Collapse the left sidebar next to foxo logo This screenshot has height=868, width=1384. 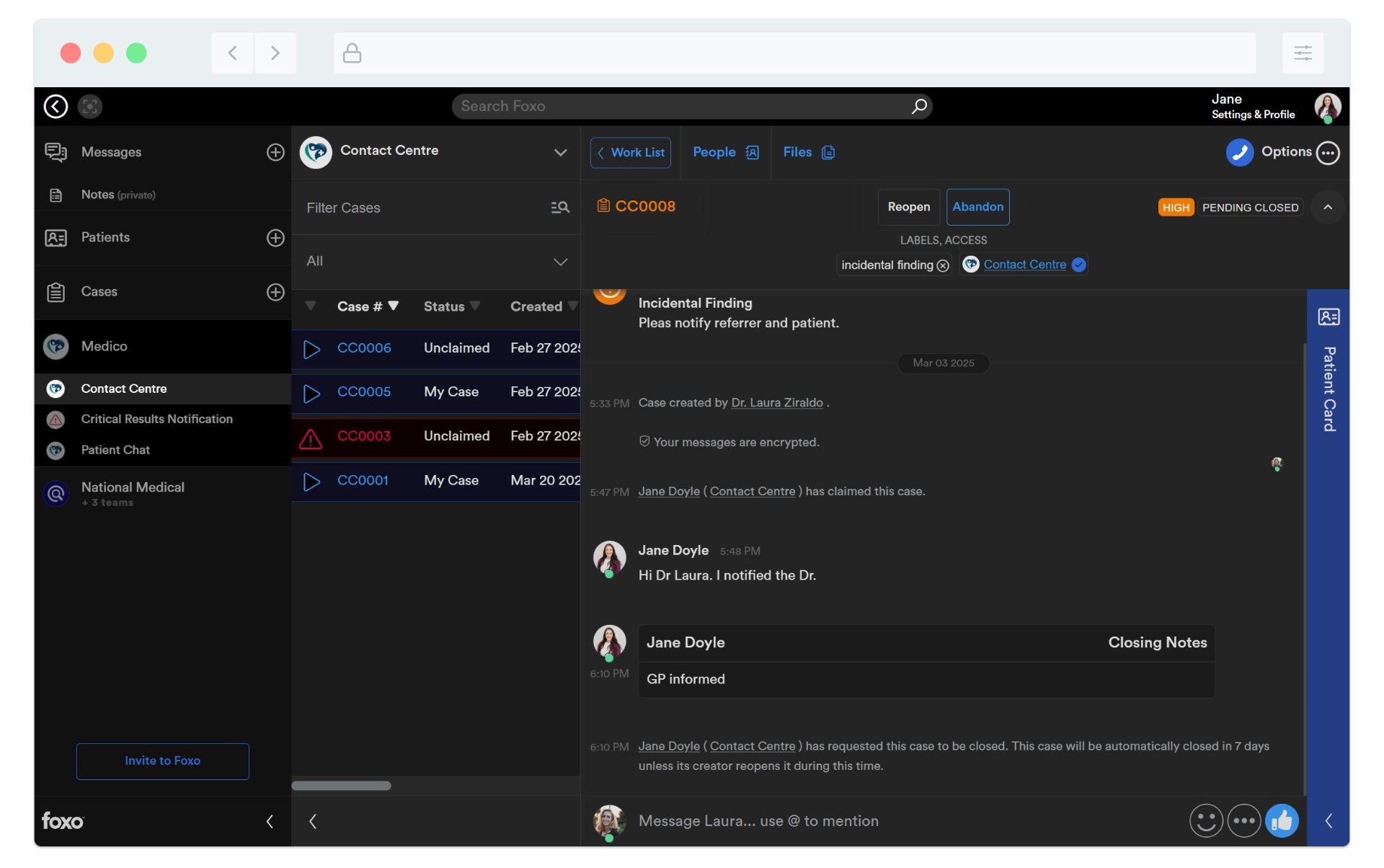270,821
